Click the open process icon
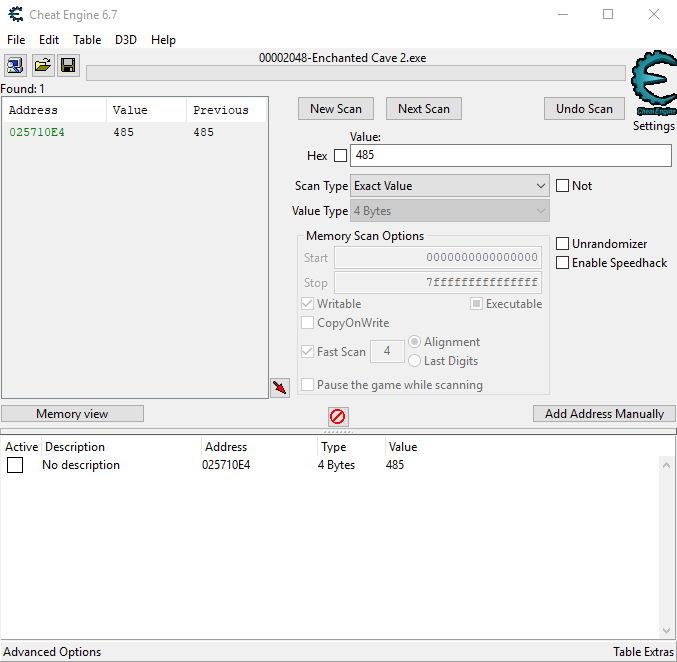The width and height of the screenshot is (677, 662). pos(16,66)
